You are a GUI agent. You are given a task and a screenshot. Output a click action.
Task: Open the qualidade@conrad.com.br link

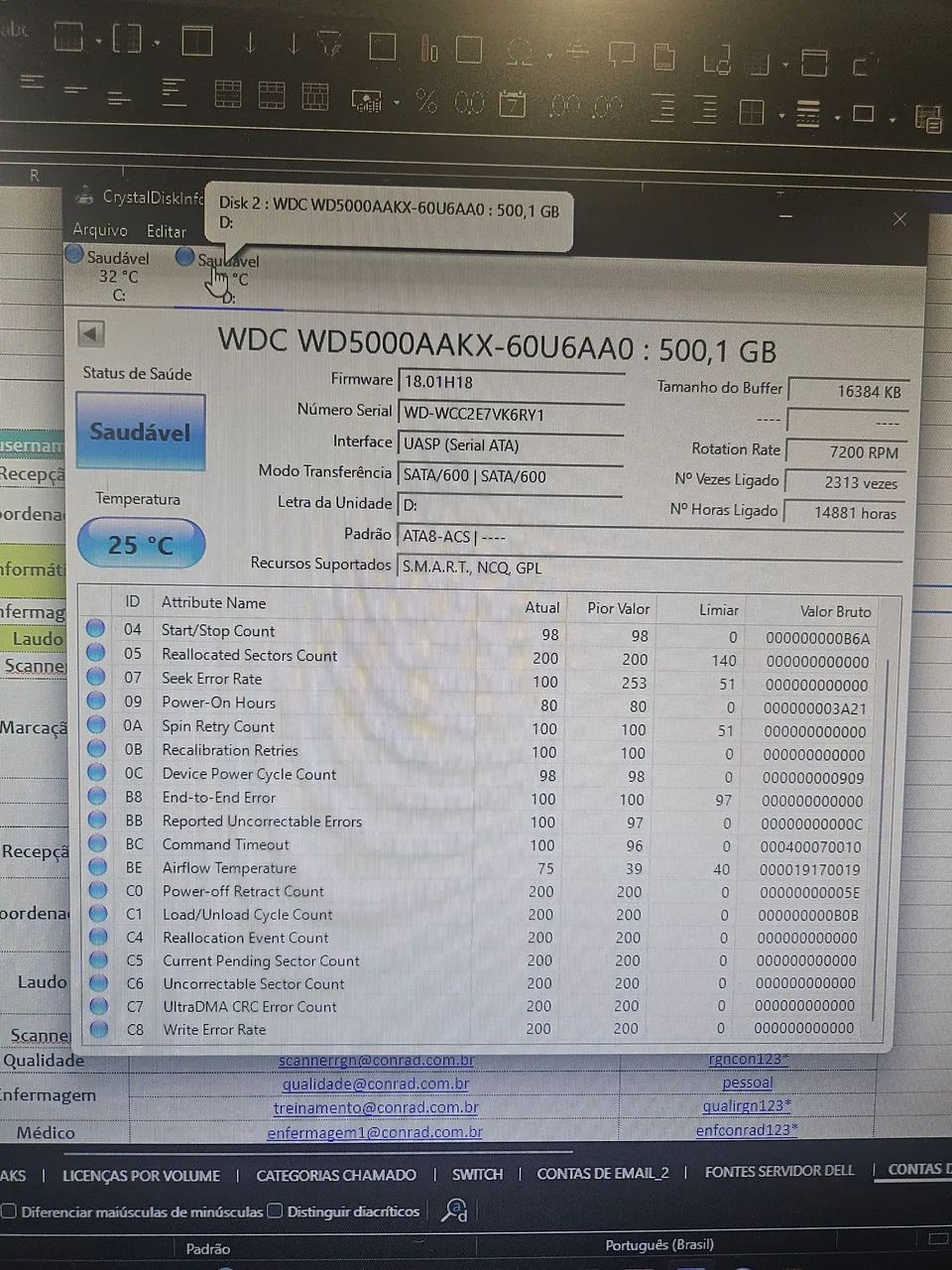click(x=376, y=1084)
